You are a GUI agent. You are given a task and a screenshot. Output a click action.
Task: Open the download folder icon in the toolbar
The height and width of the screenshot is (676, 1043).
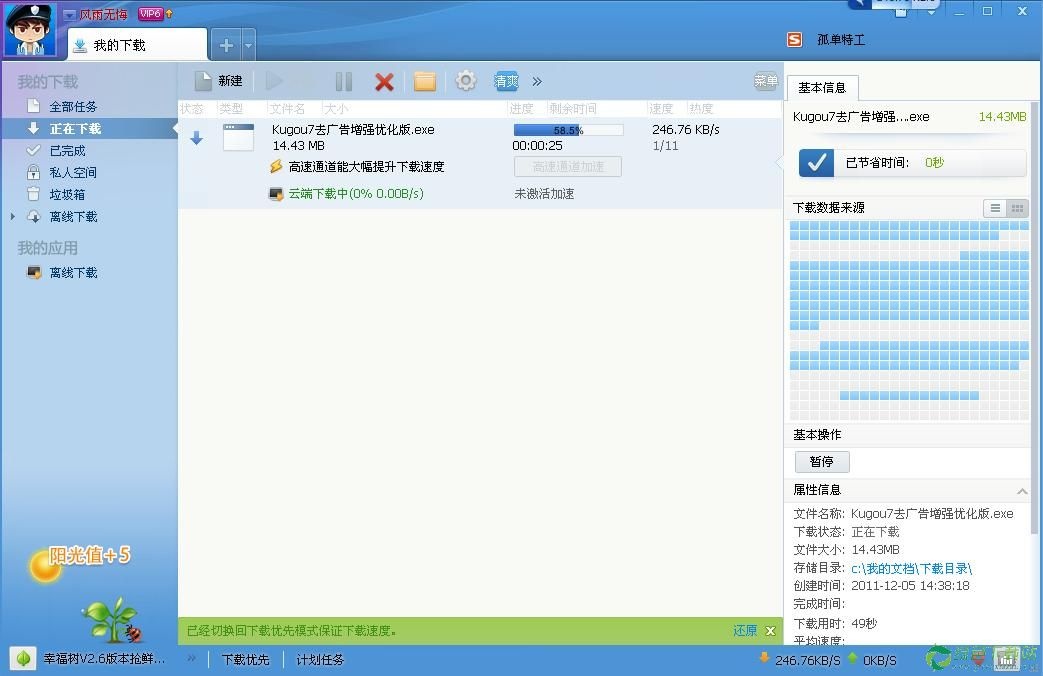pos(424,81)
